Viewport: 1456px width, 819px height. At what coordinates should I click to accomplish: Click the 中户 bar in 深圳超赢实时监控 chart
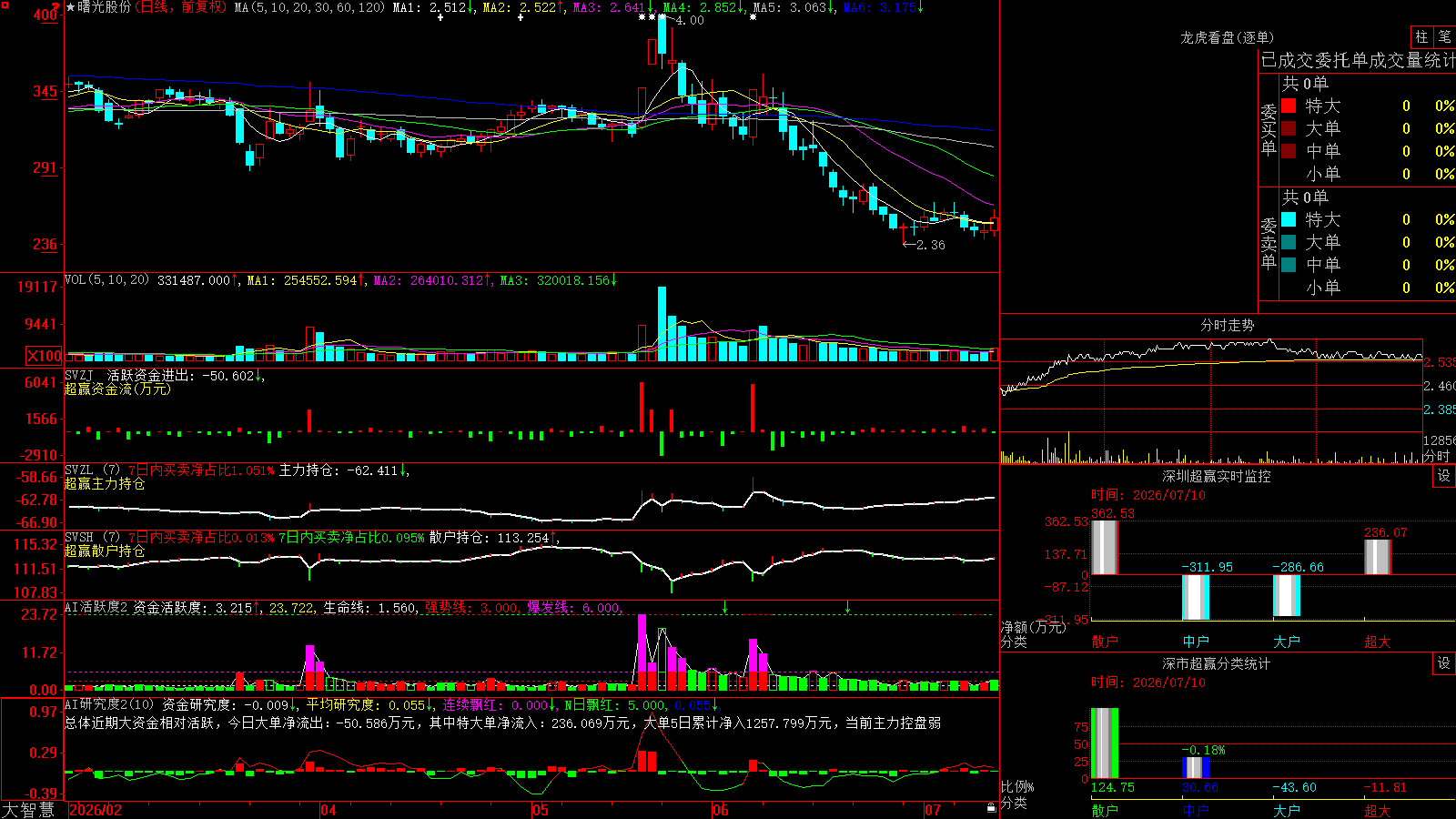[x=1196, y=597]
